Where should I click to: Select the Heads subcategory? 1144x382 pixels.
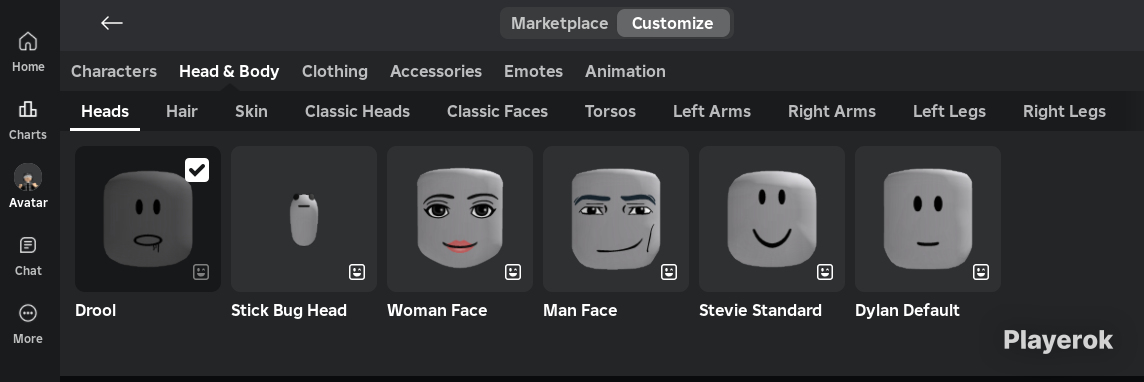pos(105,112)
